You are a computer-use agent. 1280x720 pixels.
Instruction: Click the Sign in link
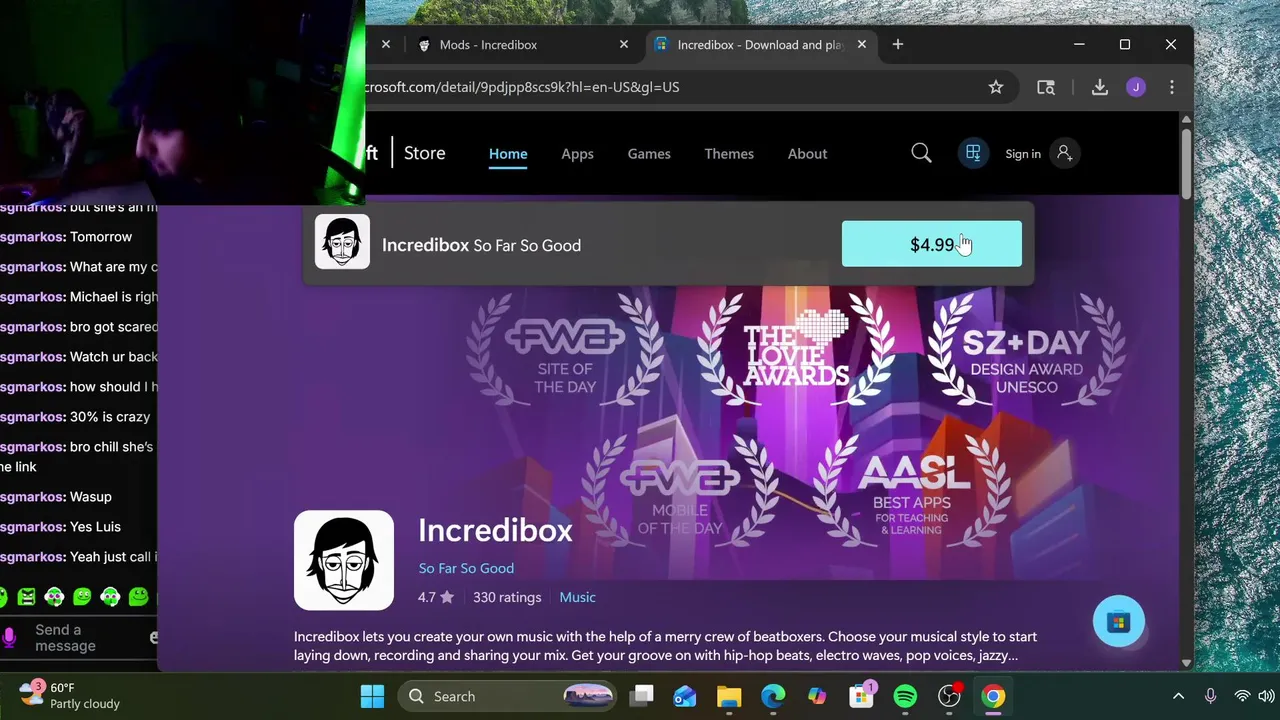click(1023, 154)
